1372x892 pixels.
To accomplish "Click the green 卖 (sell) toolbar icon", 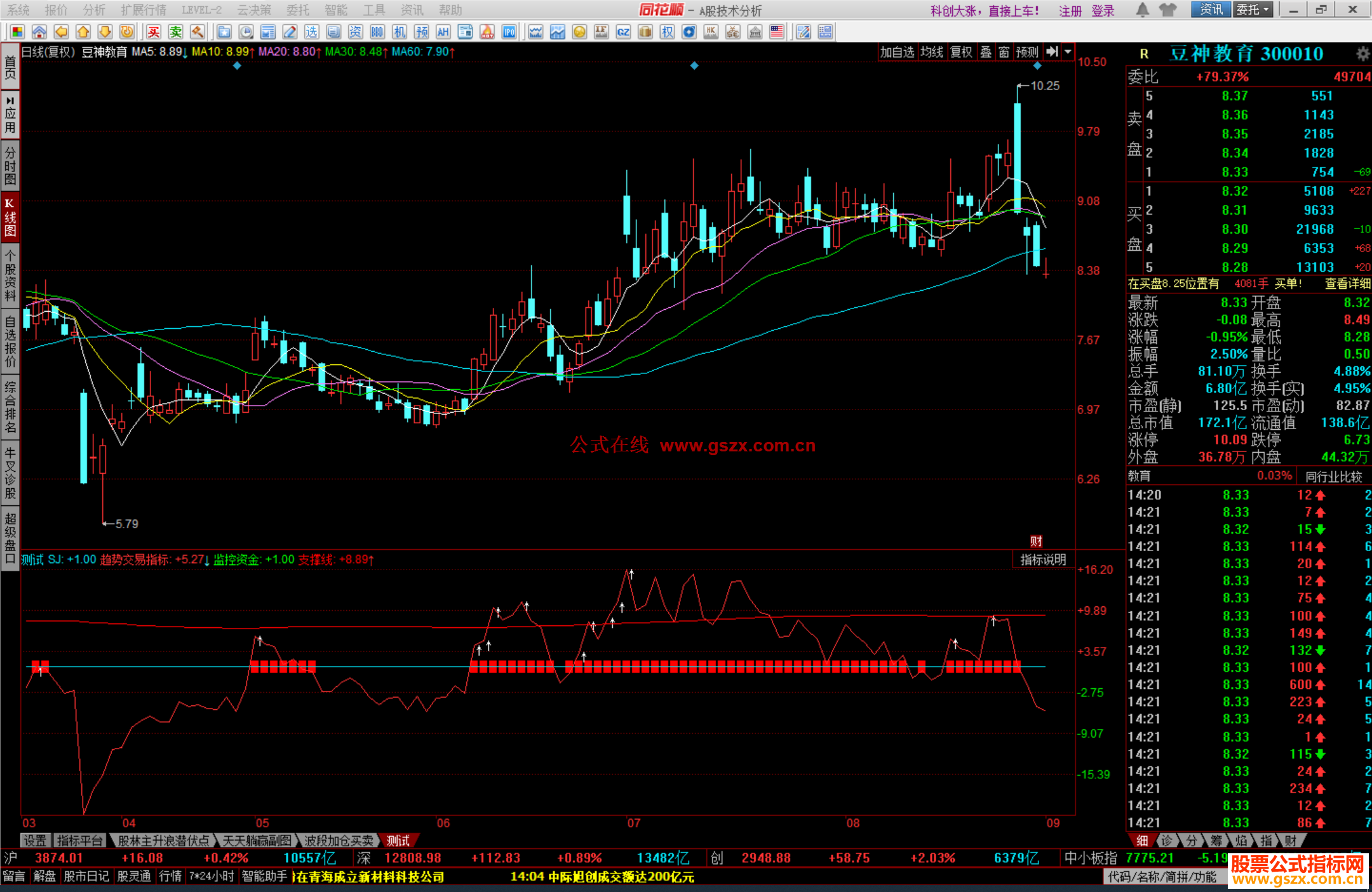I will [x=176, y=32].
